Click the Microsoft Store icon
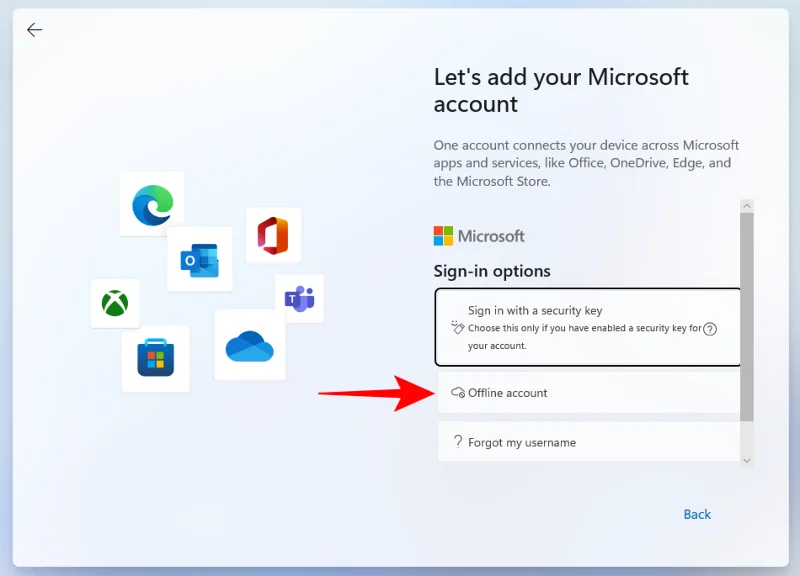The image size is (800, 576). 157,356
